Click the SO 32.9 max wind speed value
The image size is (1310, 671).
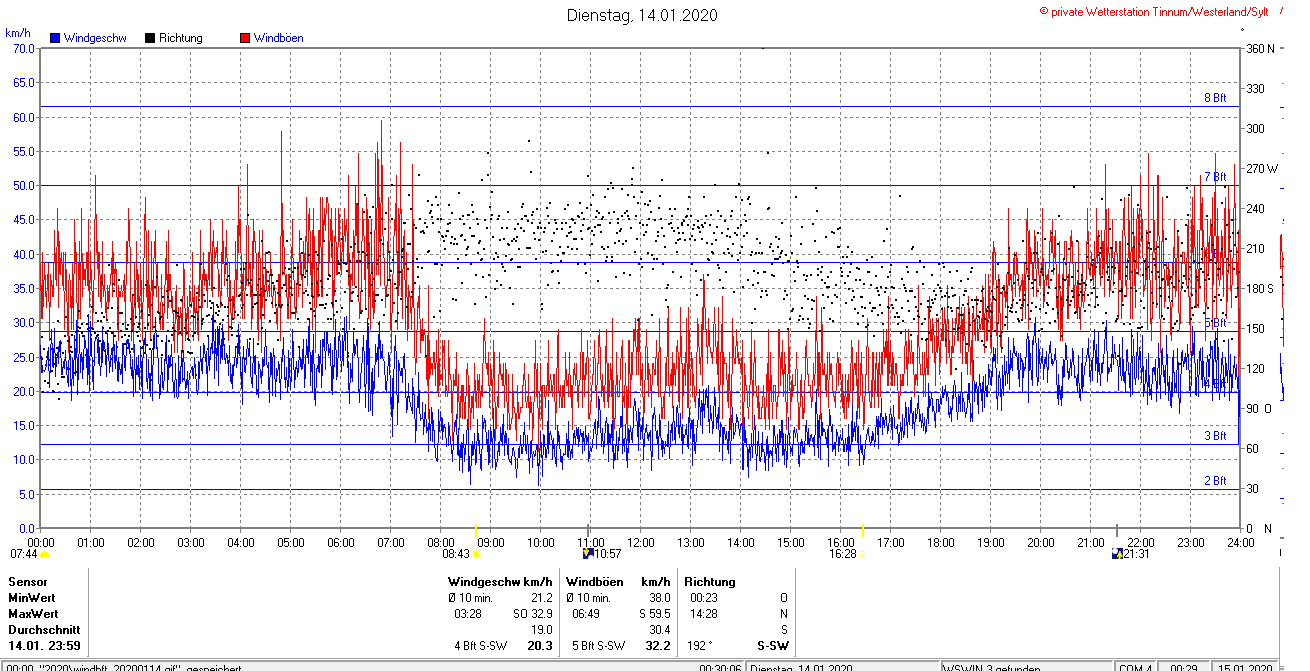click(533, 613)
